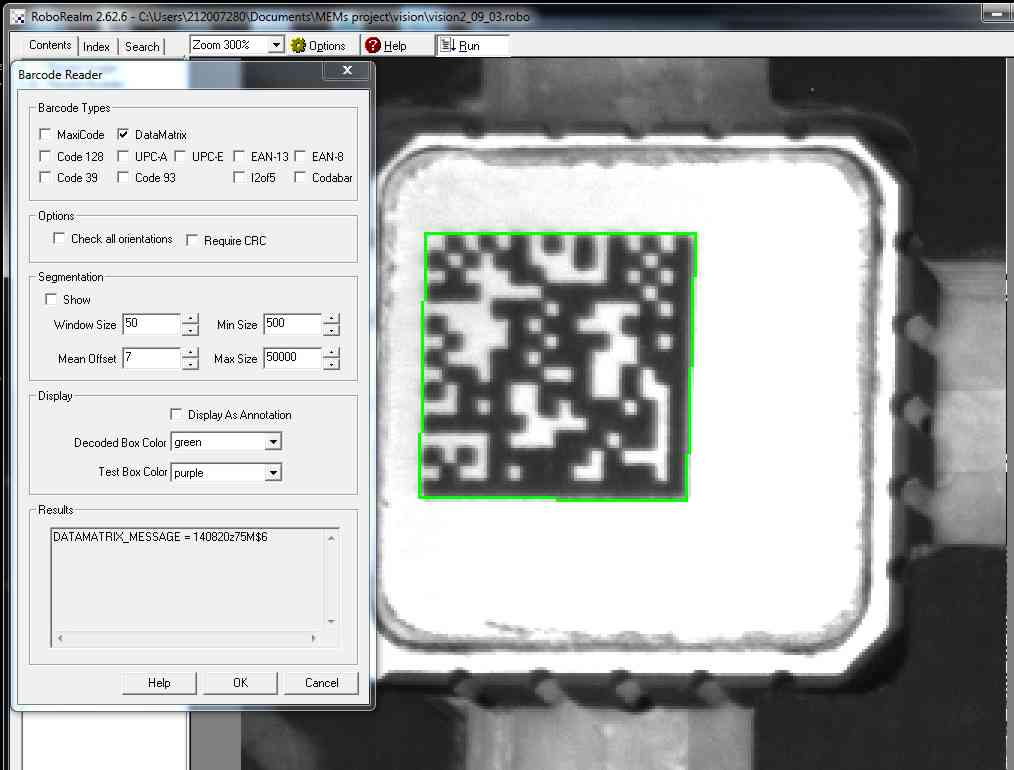The image size is (1014, 770).
Task: Decrease Mean Offset with down arrow
Action: click(190, 364)
